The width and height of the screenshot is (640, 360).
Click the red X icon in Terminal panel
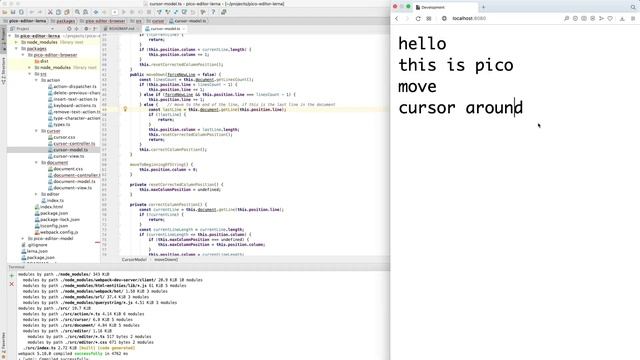pos(11,284)
